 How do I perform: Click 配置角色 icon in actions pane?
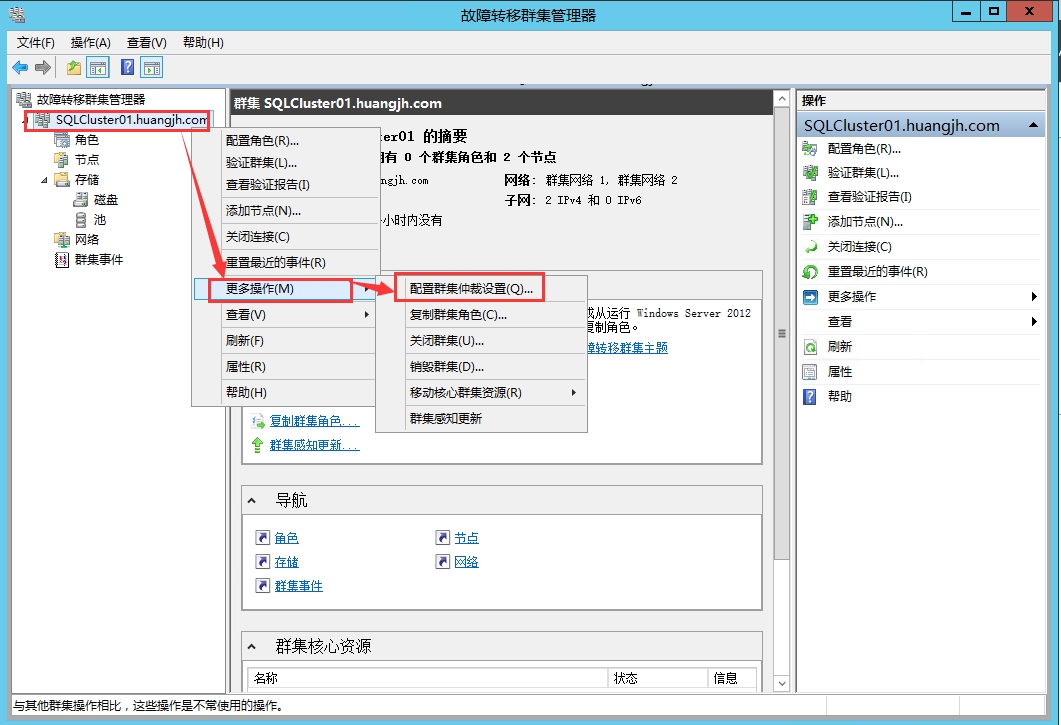[810, 148]
